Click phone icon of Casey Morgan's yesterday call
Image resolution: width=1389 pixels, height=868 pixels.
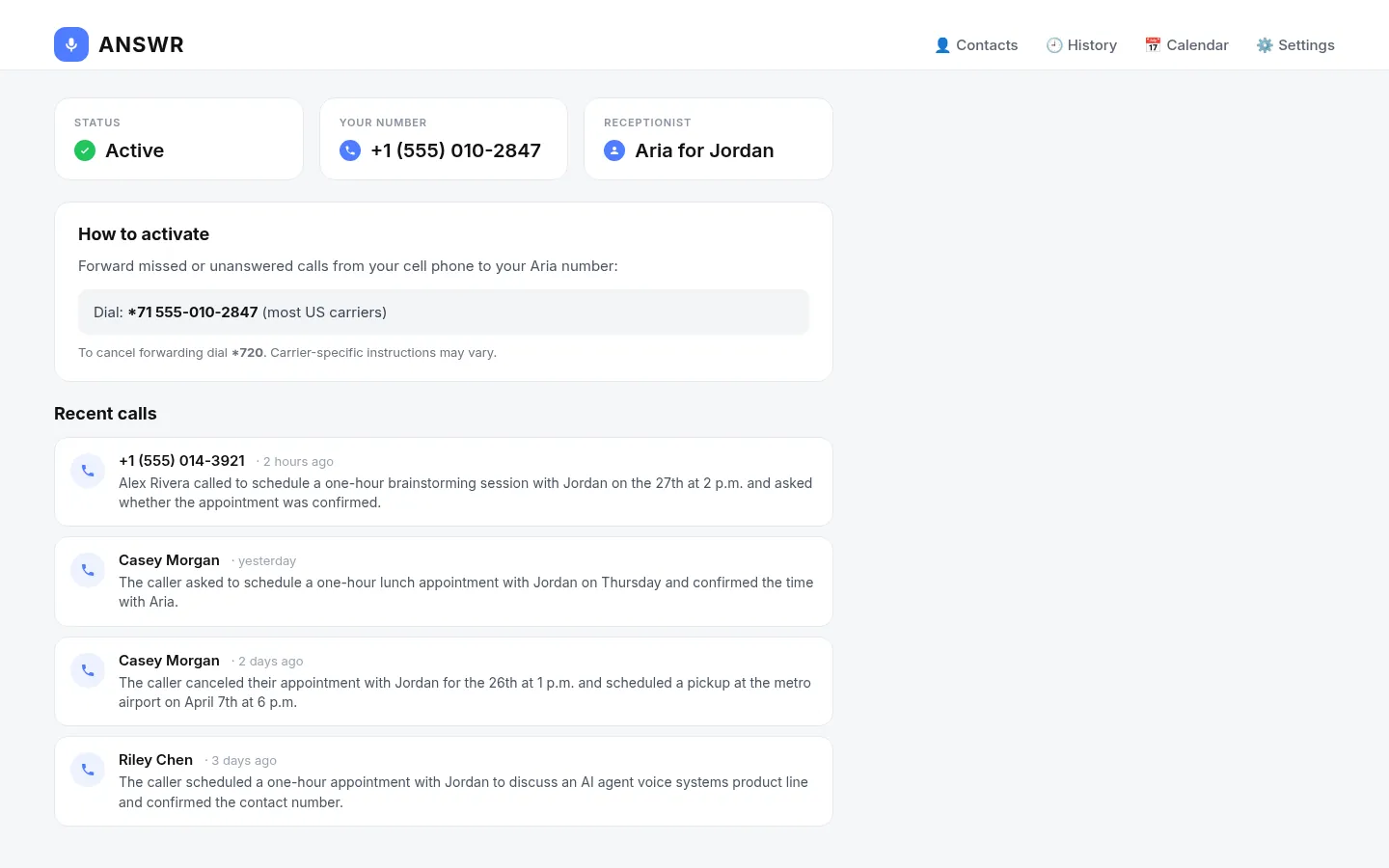[88, 570]
